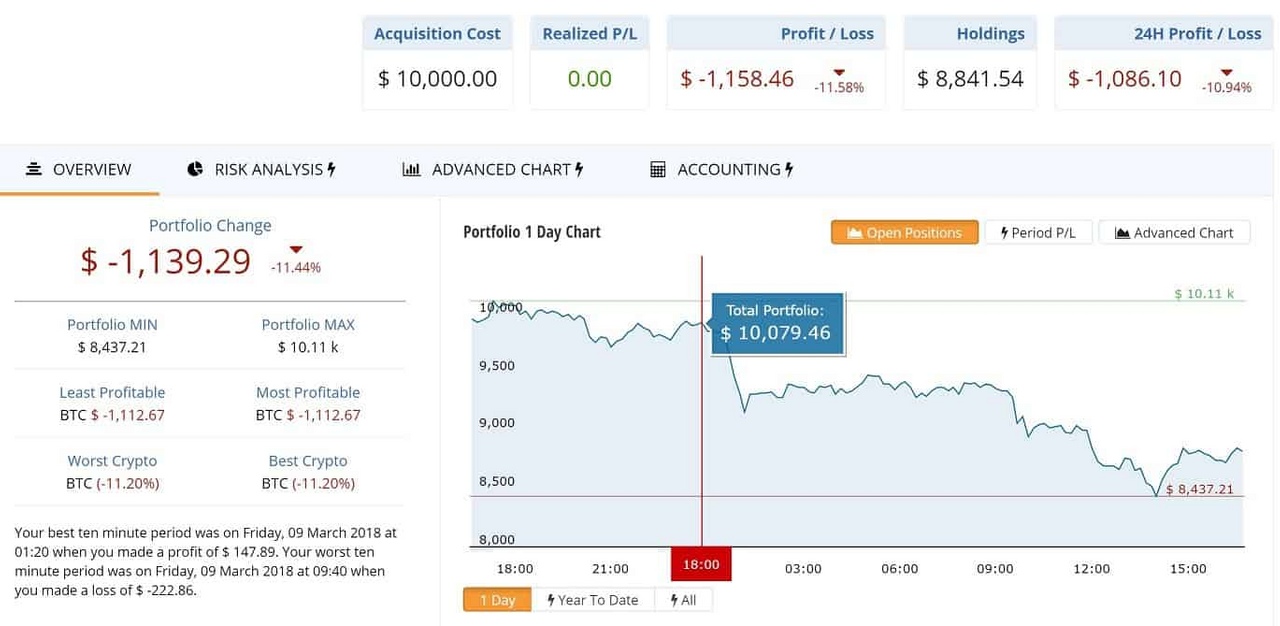Click the Open Positions button

coord(904,232)
